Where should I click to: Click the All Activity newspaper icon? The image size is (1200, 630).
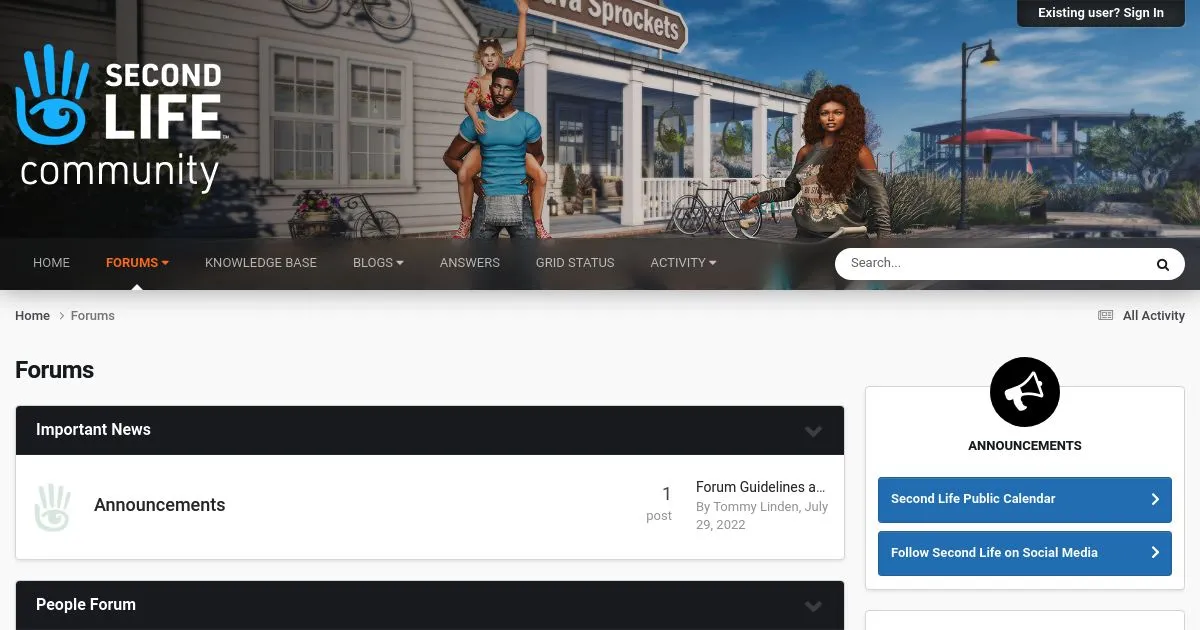point(1105,316)
